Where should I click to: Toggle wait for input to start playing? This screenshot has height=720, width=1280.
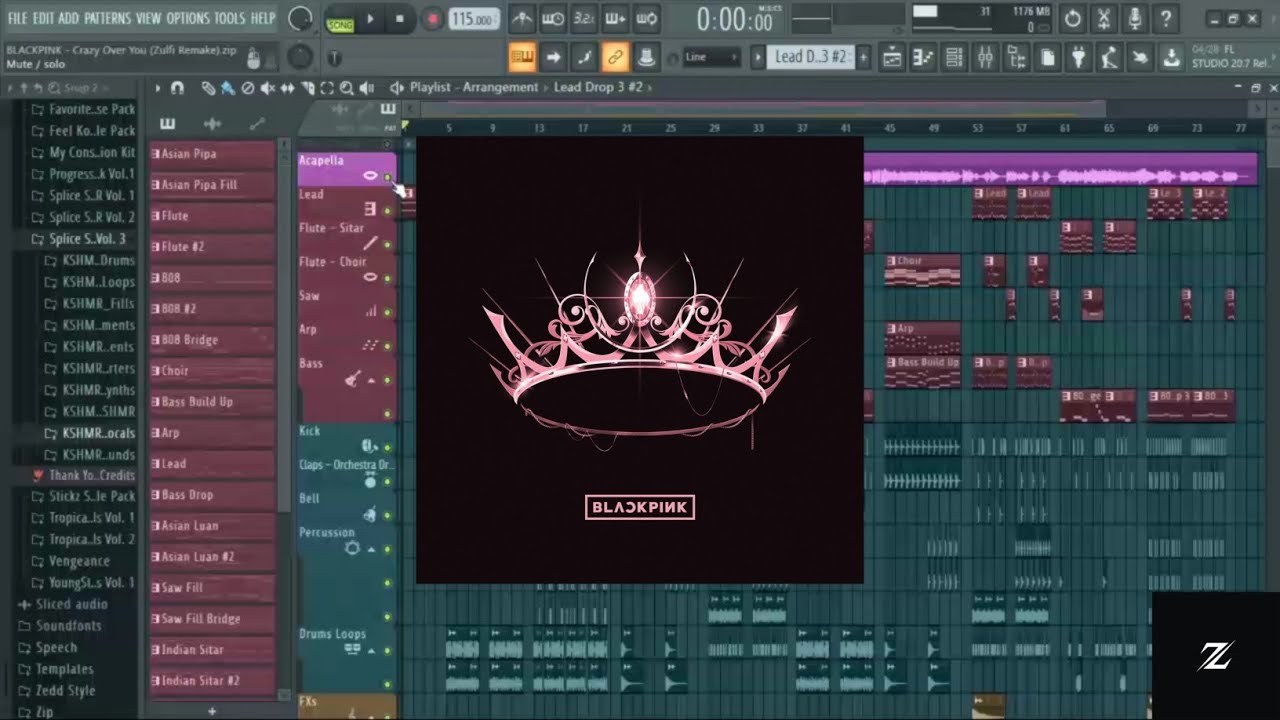tap(552, 18)
